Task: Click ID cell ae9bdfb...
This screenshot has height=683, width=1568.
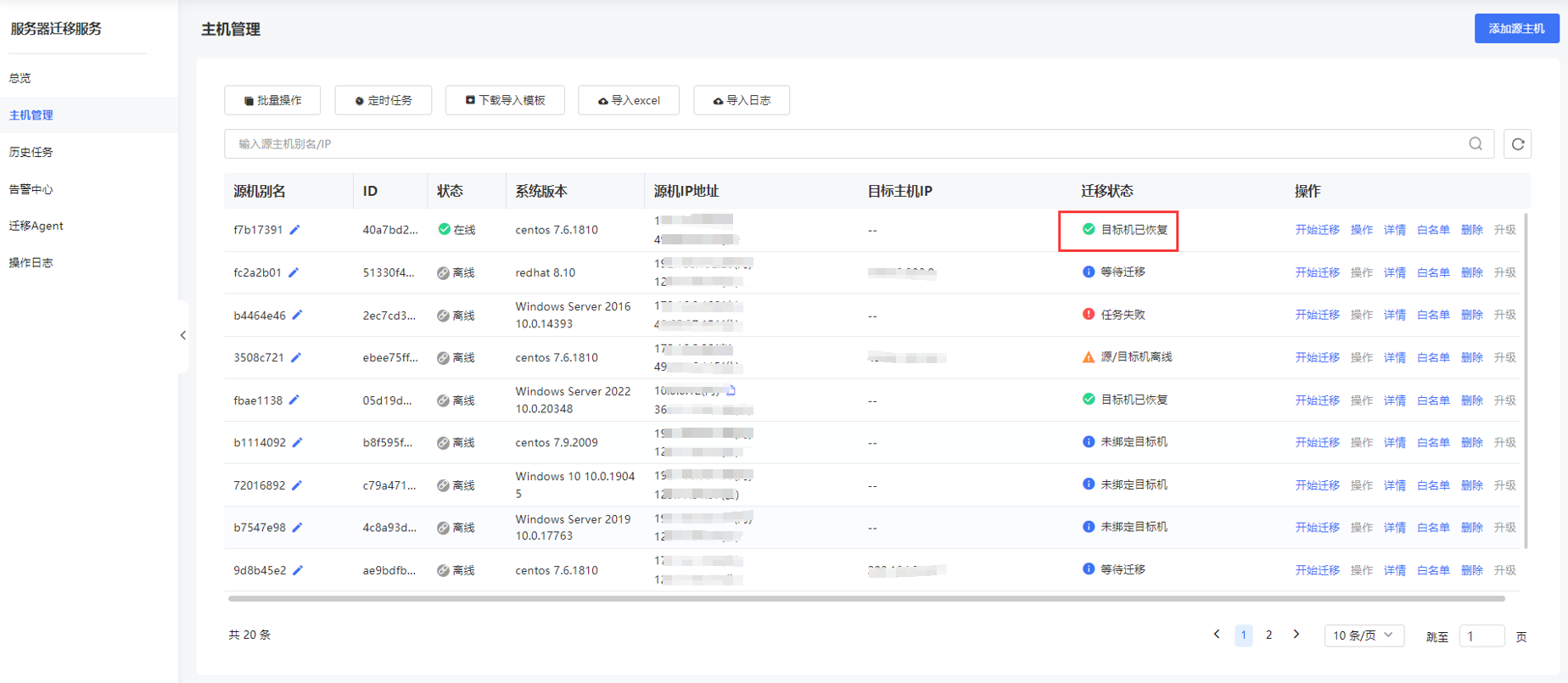Action: pyautogui.click(x=389, y=570)
